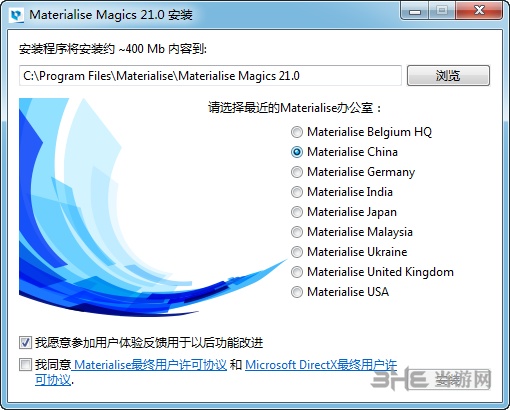Uncheck the user experience feedback checkbox
Image resolution: width=510 pixels, height=410 pixels.
pyautogui.click(x=26, y=343)
